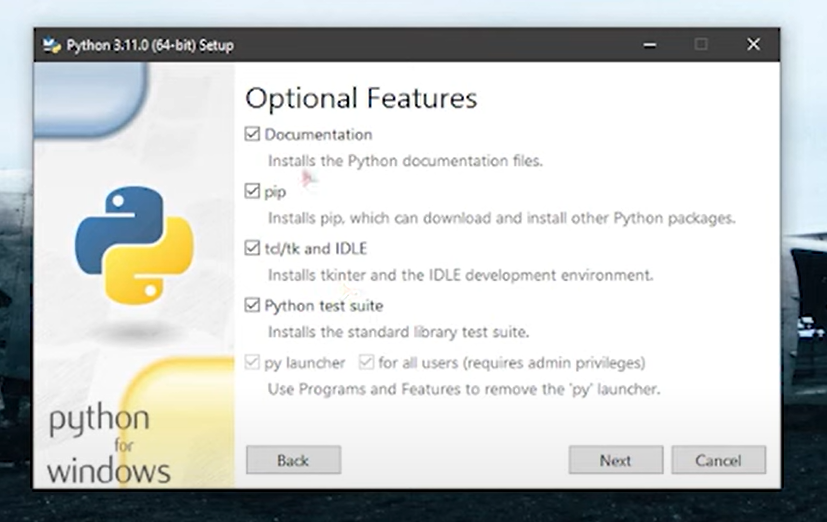Click the 'Python 3.11.0 (64-bit) Setup' title

[x=150, y=45]
